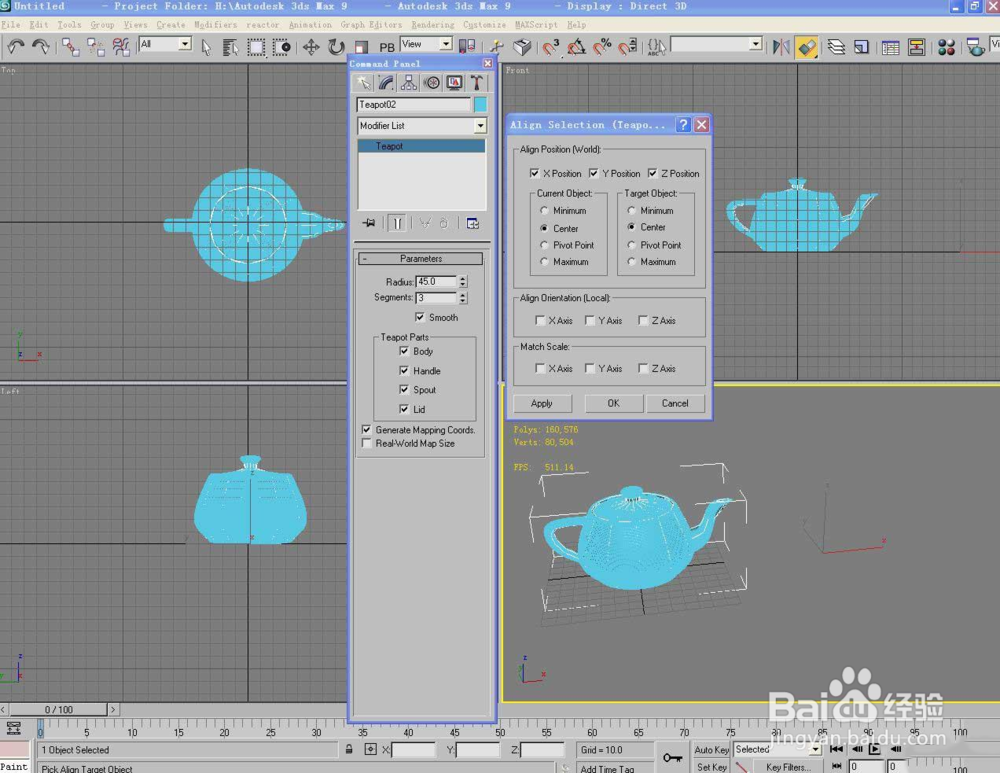Click the Redo arrow in the main toolbar
Screen dimensions: 1000x773
point(41,46)
